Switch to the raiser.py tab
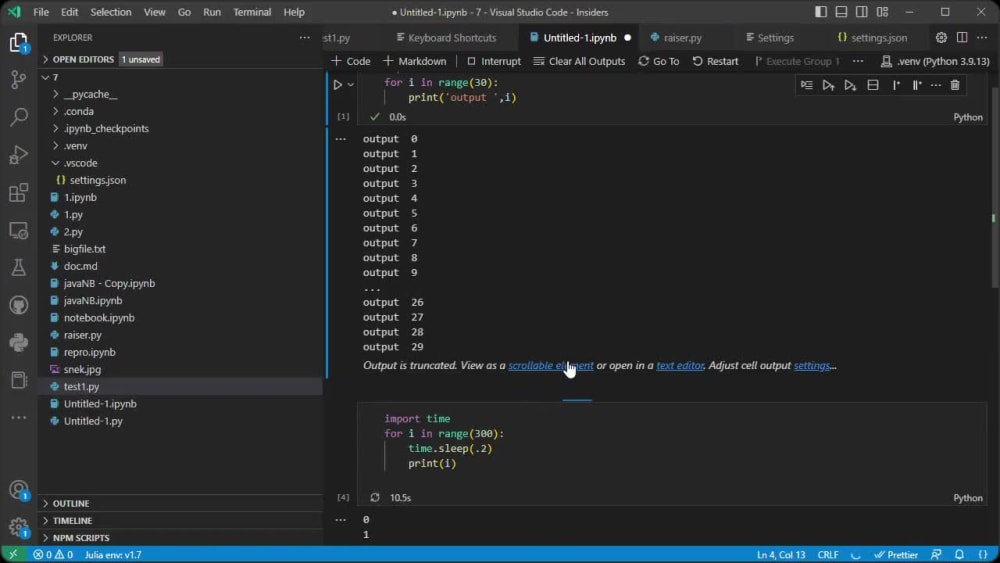Viewport: 1000px width, 563px height. pos(682,38)
